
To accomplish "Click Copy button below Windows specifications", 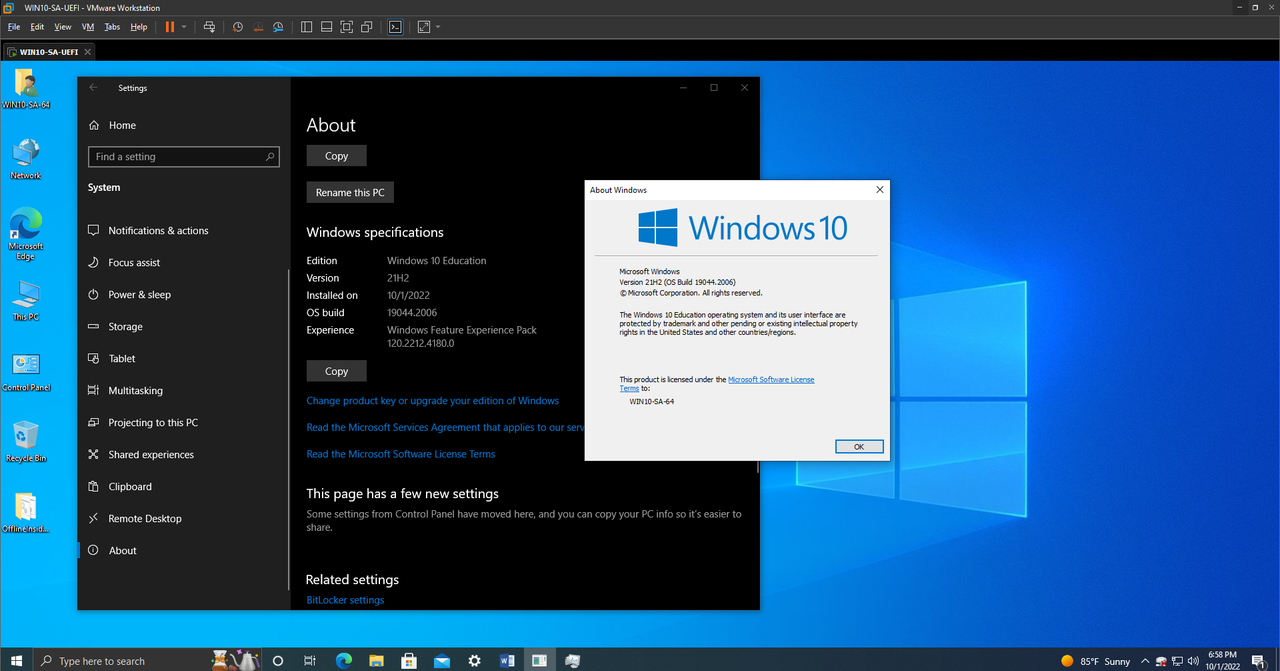I will tap(336, 371).
